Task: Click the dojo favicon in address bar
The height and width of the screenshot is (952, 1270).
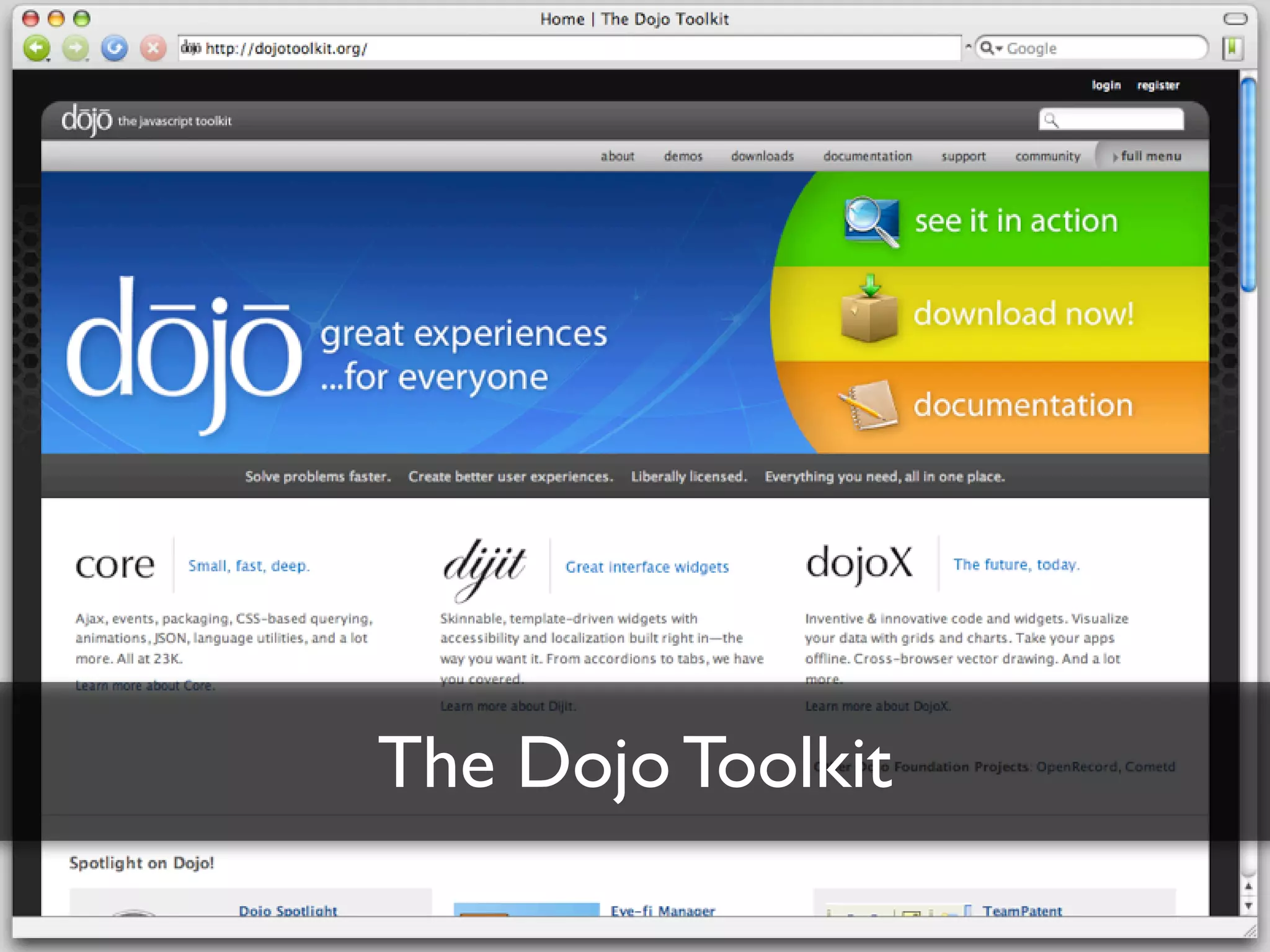Action: [191, 48]
